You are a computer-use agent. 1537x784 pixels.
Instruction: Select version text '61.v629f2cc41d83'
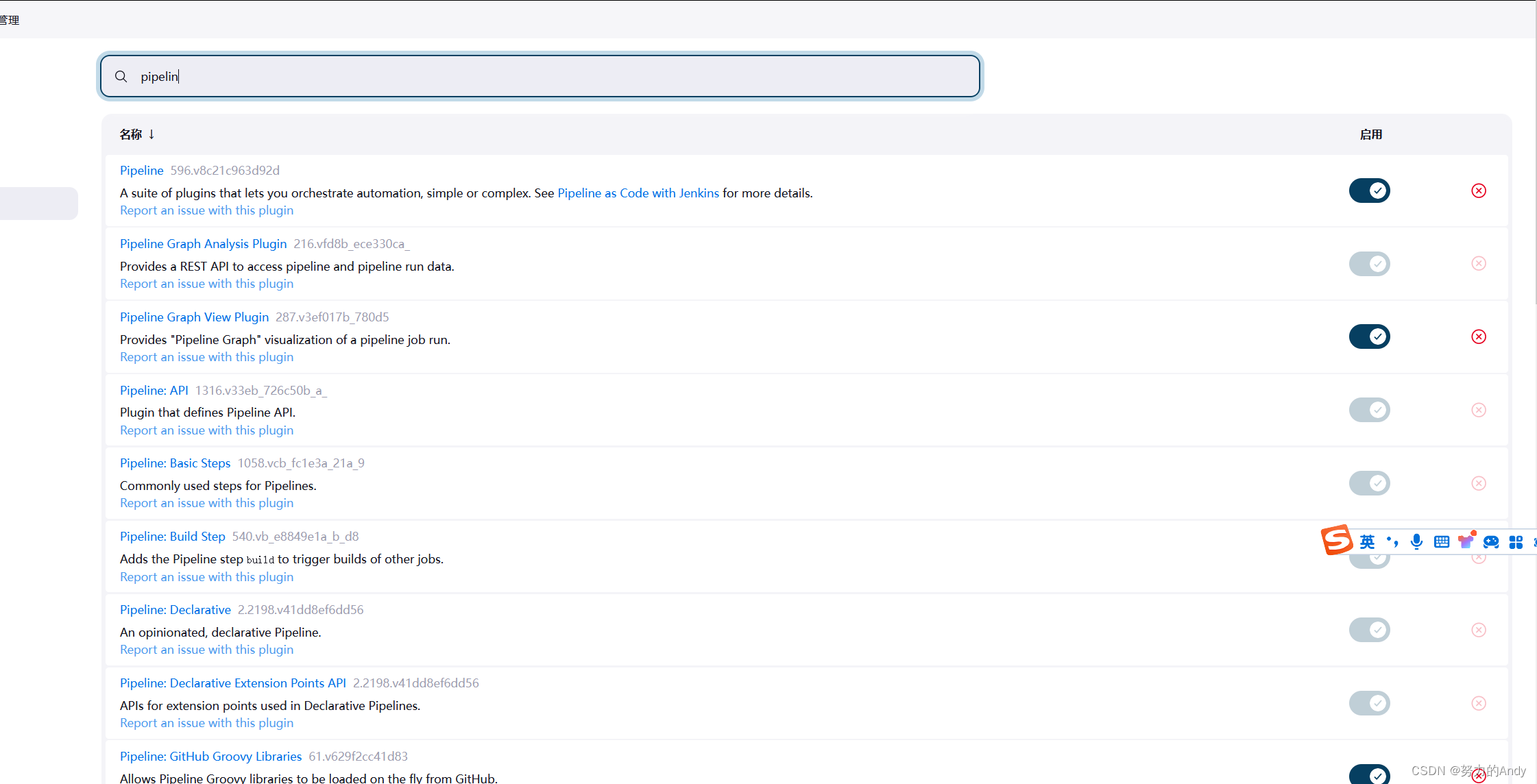tap(358, 757)
